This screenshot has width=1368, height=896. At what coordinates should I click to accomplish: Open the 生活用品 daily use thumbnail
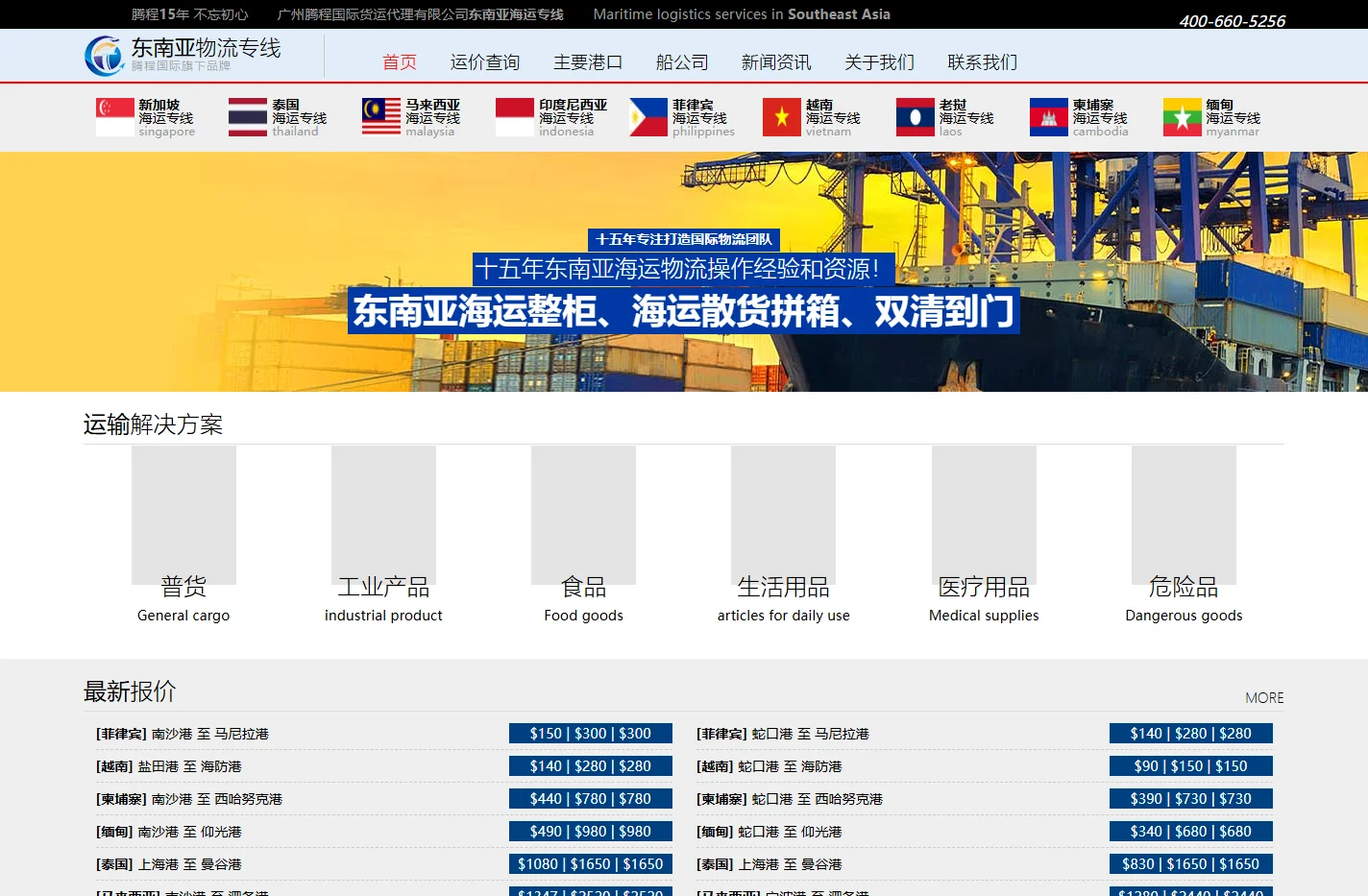click(783, 515)
